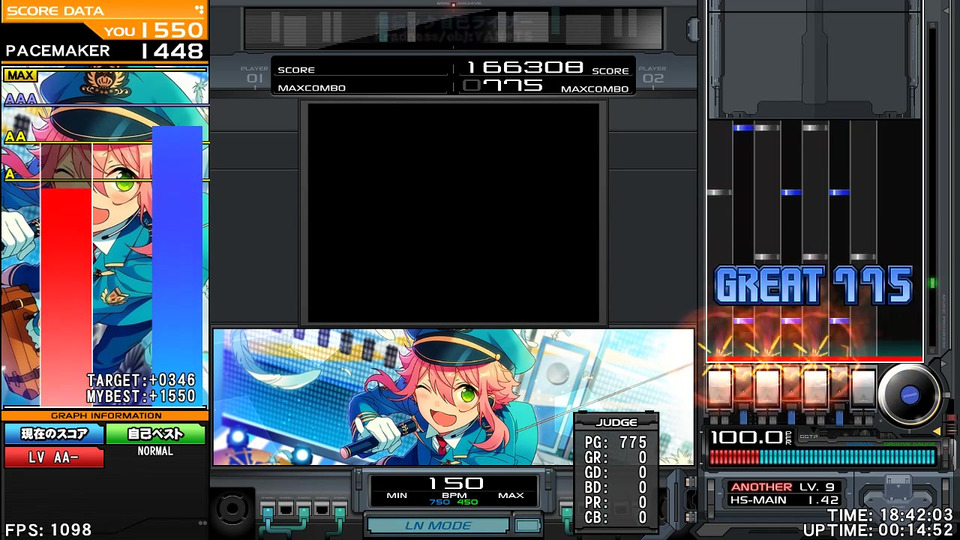Click the FPS: 1098 counter
Viewport: 960px width, 540px height.
tap(48, 530)
